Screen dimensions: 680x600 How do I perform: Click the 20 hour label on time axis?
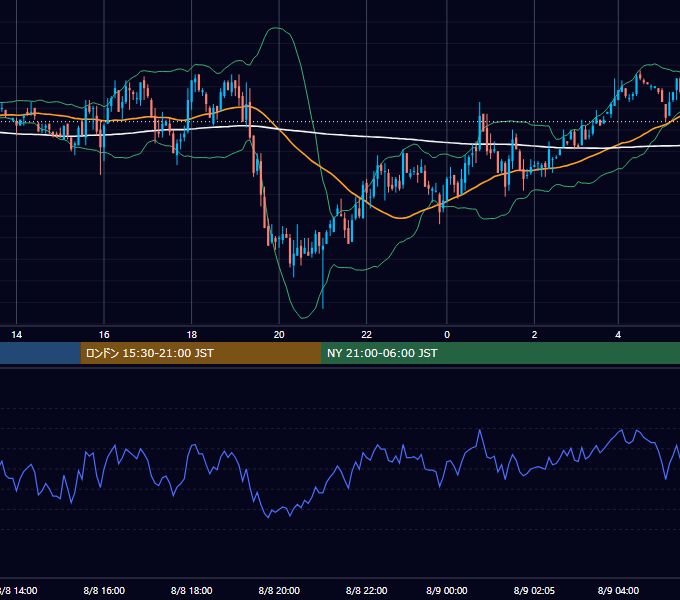(x=279, y=335)
